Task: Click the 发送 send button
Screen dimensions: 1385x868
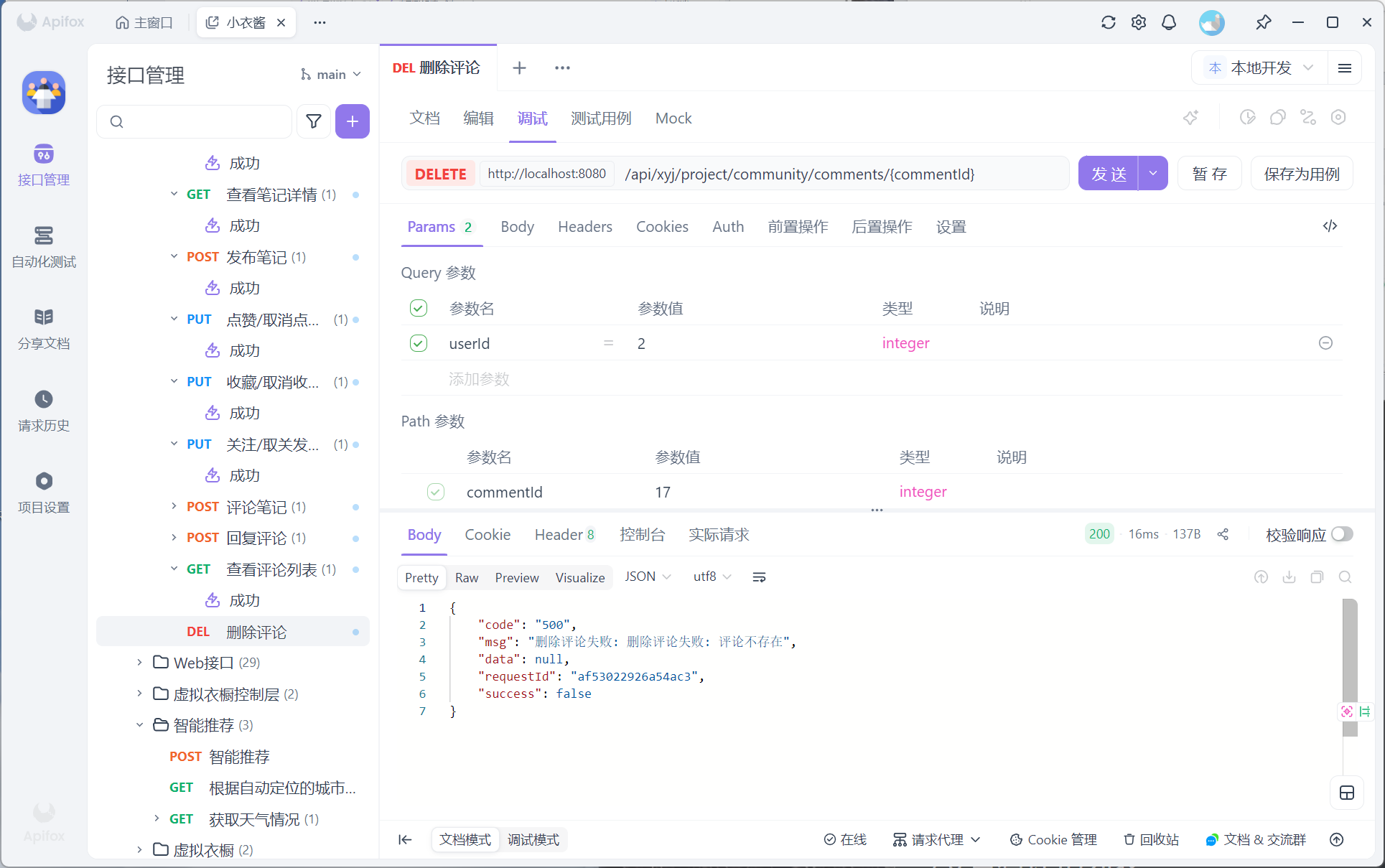Action: 1108,174
